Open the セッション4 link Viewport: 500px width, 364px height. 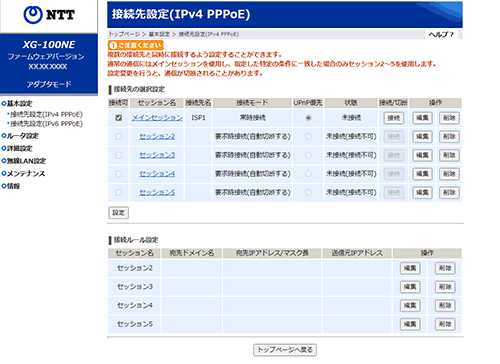(157, 174)
